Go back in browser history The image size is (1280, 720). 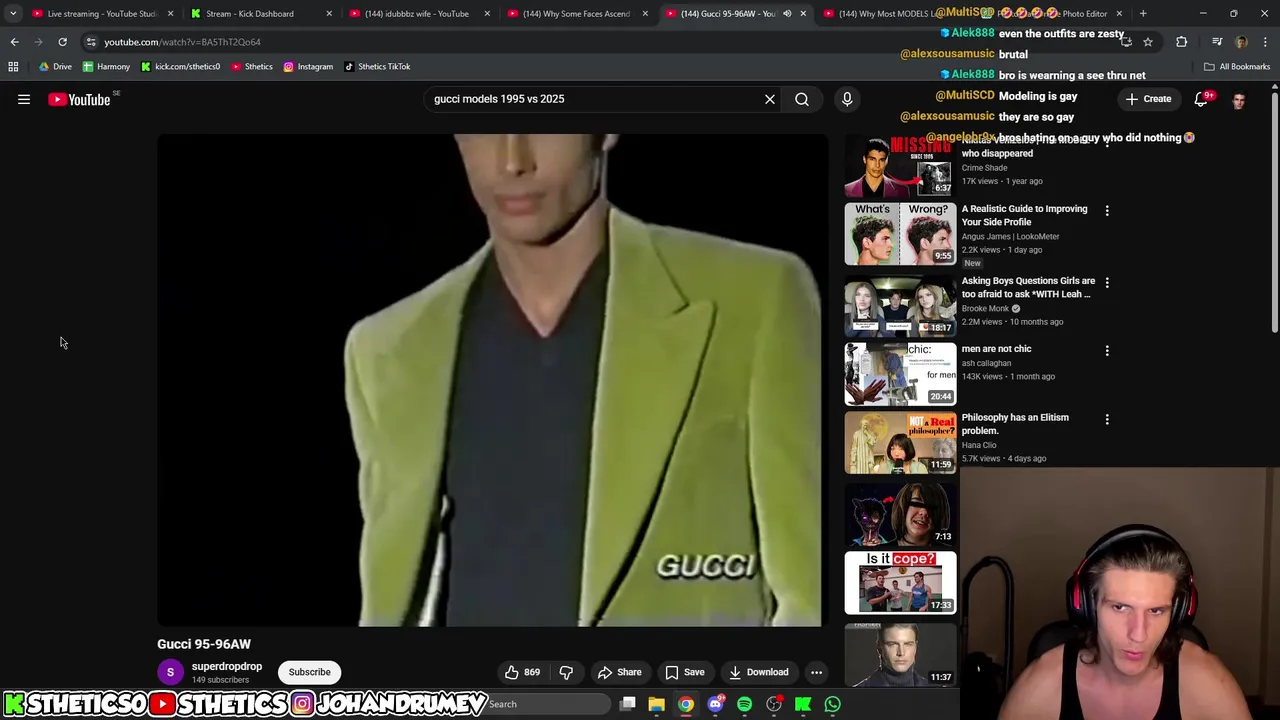(x=14, y=42)
